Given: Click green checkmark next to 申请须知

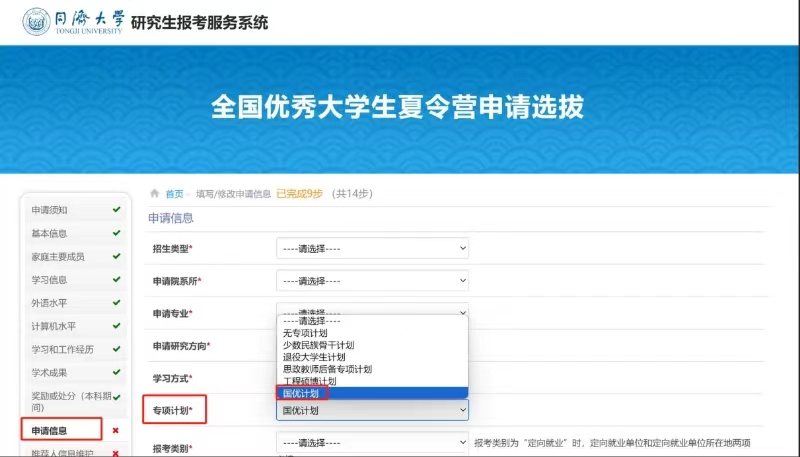Looking at the screenshot, I should point(117,210).
